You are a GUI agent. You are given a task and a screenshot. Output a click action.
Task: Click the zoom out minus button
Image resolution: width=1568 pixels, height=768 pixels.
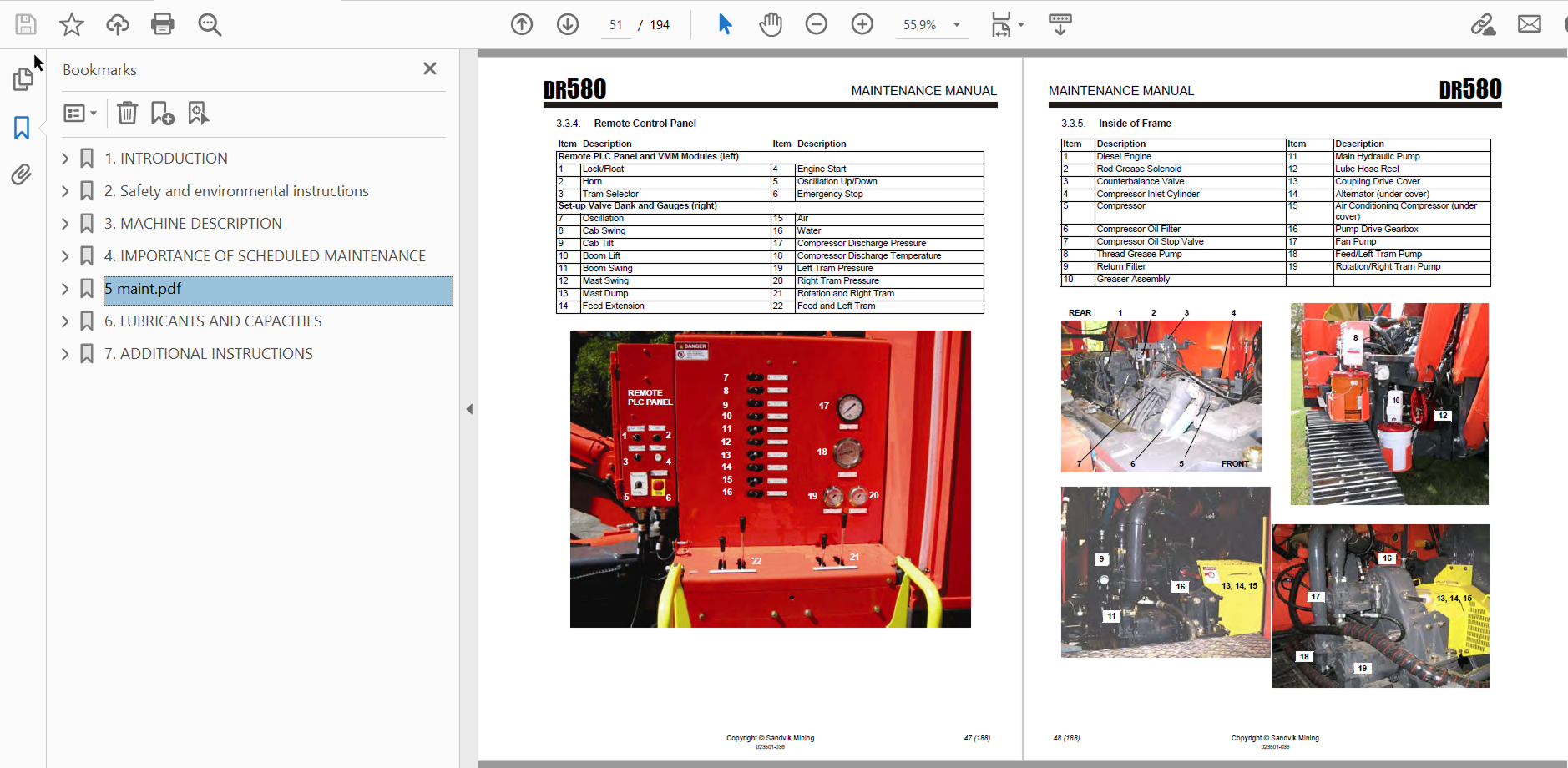(x=817, y=24)
